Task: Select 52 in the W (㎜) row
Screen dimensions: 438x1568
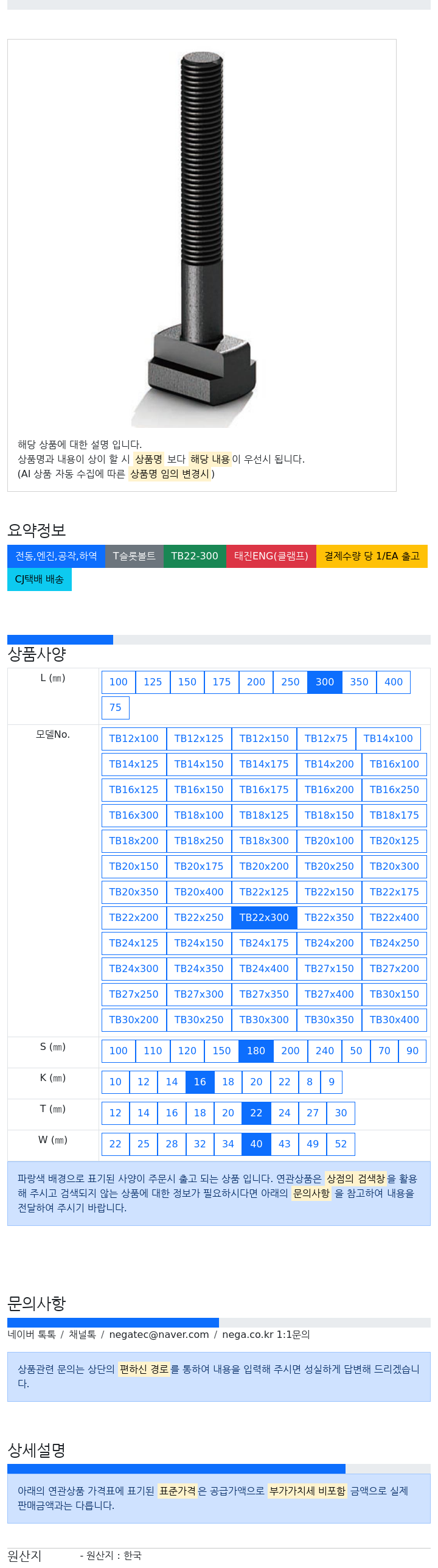Action: point(341,1144)
